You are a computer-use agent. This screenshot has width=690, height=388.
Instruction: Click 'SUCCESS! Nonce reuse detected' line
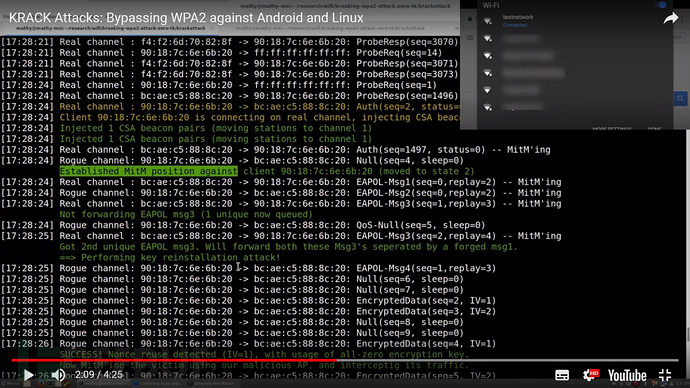(264, 355)
